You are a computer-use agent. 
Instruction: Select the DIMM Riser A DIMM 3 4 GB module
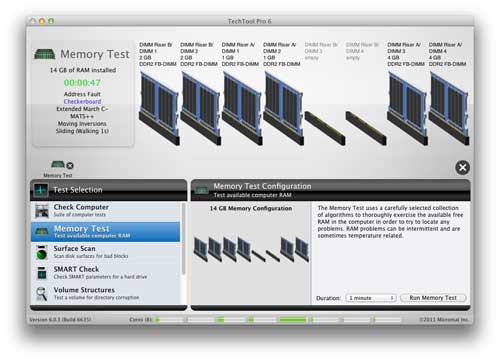coord(407,109)
